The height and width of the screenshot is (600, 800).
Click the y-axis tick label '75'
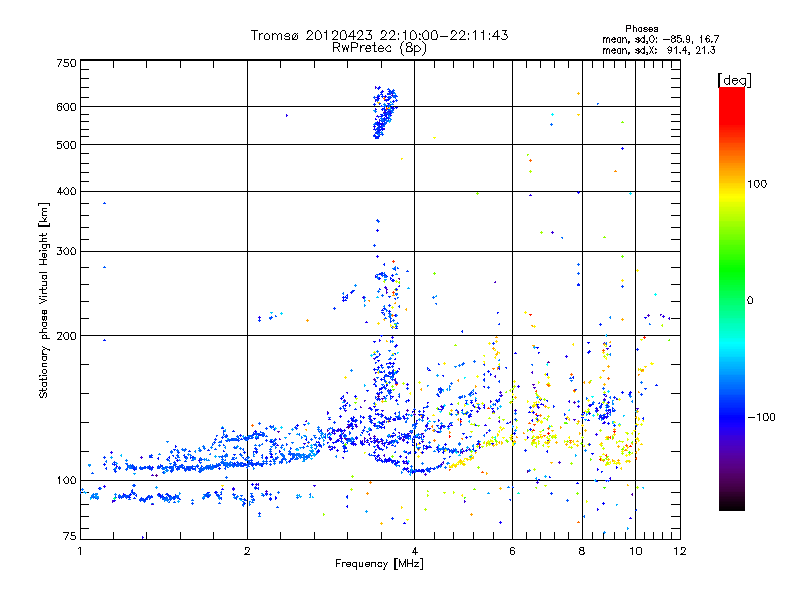(x=70, y=536)
